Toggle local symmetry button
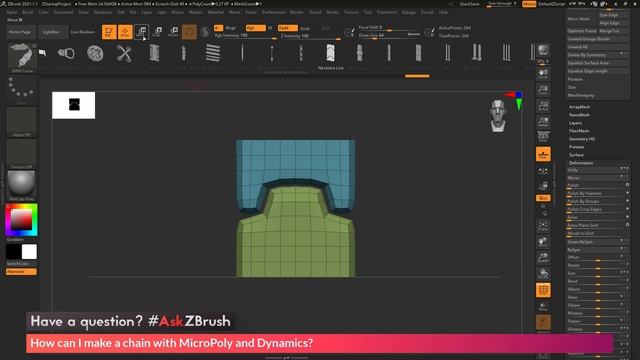This screenshot has width=640, height=360. (543, 171)
